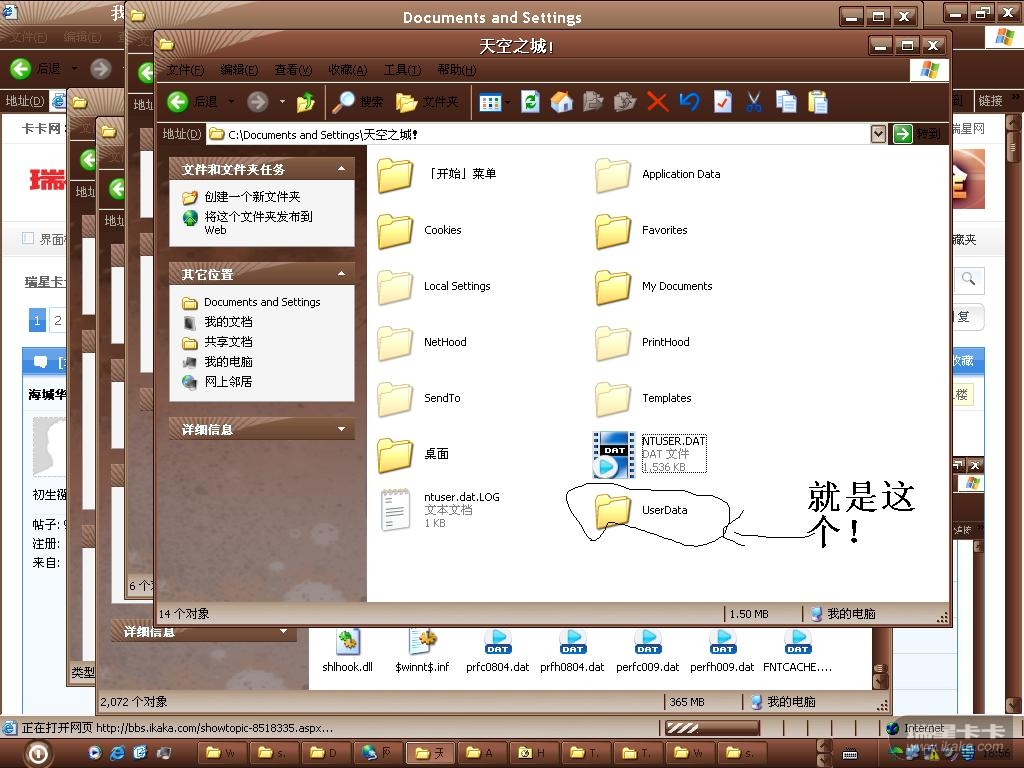The image size is (1024, 768).
Task: Click the Cut scissors icon
Action: [754, 102]
